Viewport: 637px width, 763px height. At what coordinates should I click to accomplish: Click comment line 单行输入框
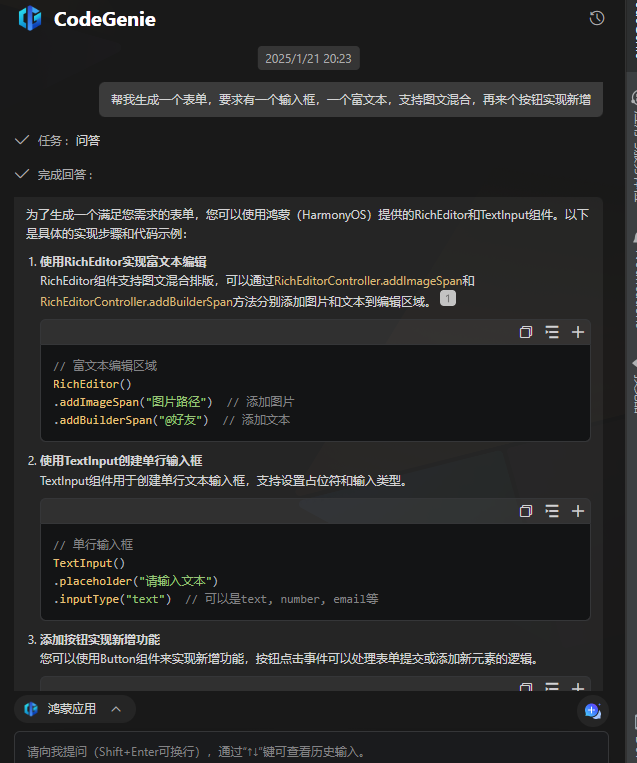click(93, 545)
